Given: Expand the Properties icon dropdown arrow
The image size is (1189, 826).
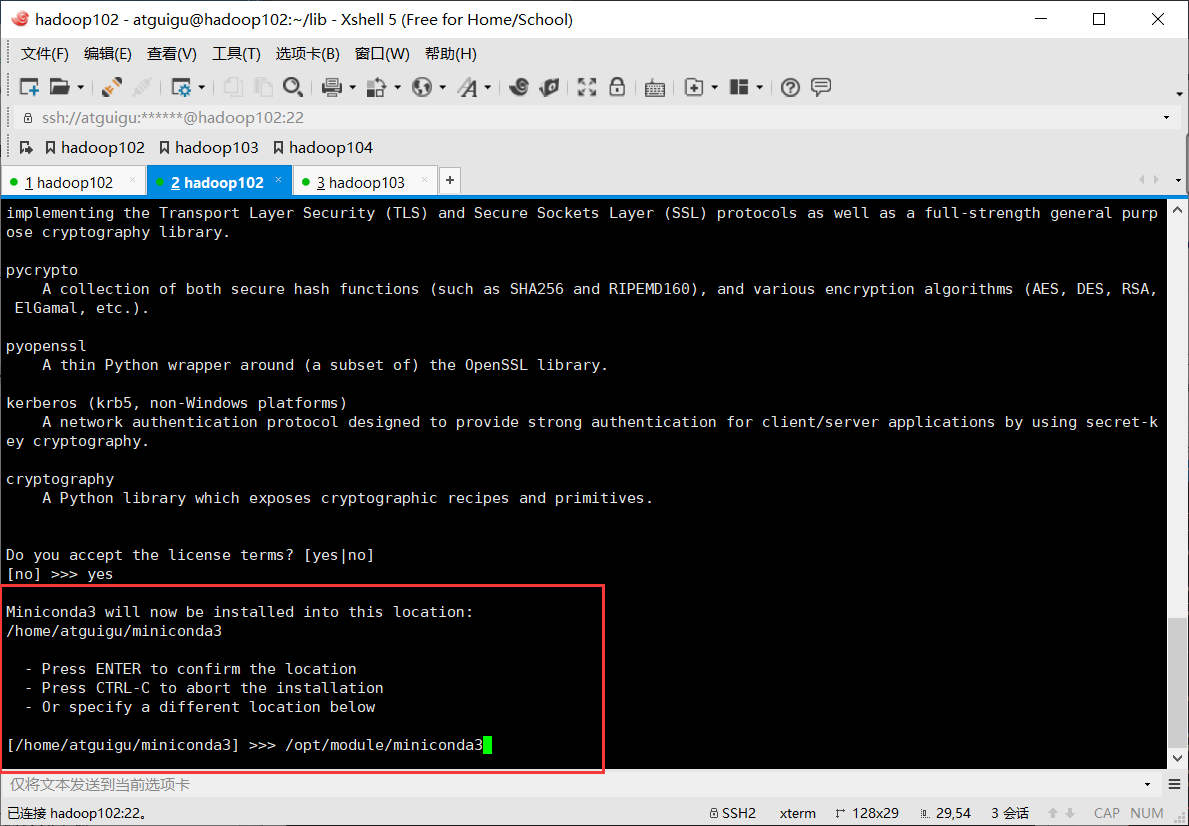Looking at the screenshot, I should 201,88.
